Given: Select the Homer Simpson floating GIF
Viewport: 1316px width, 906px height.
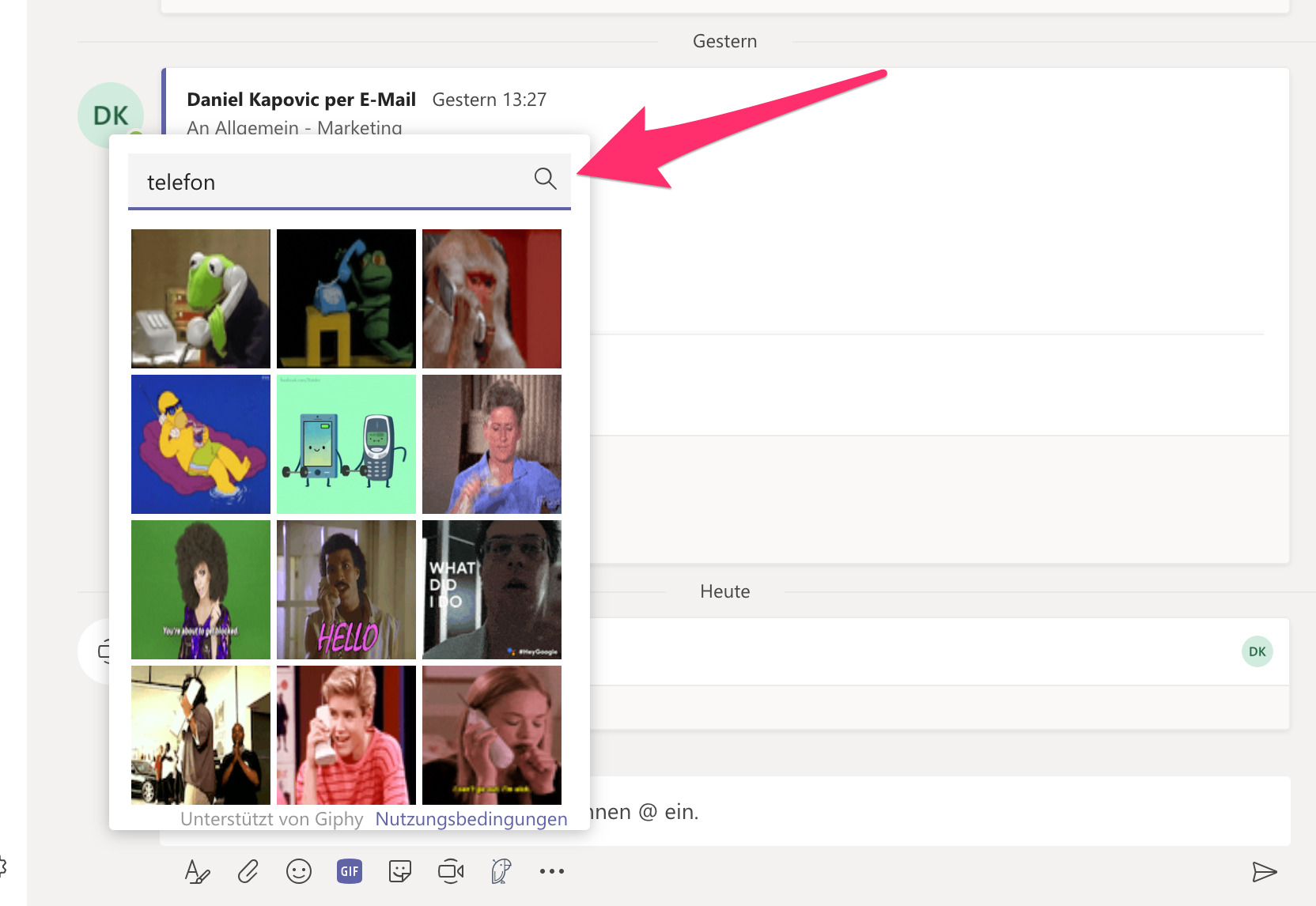Looking at the screenshot, I should [201, 444].
